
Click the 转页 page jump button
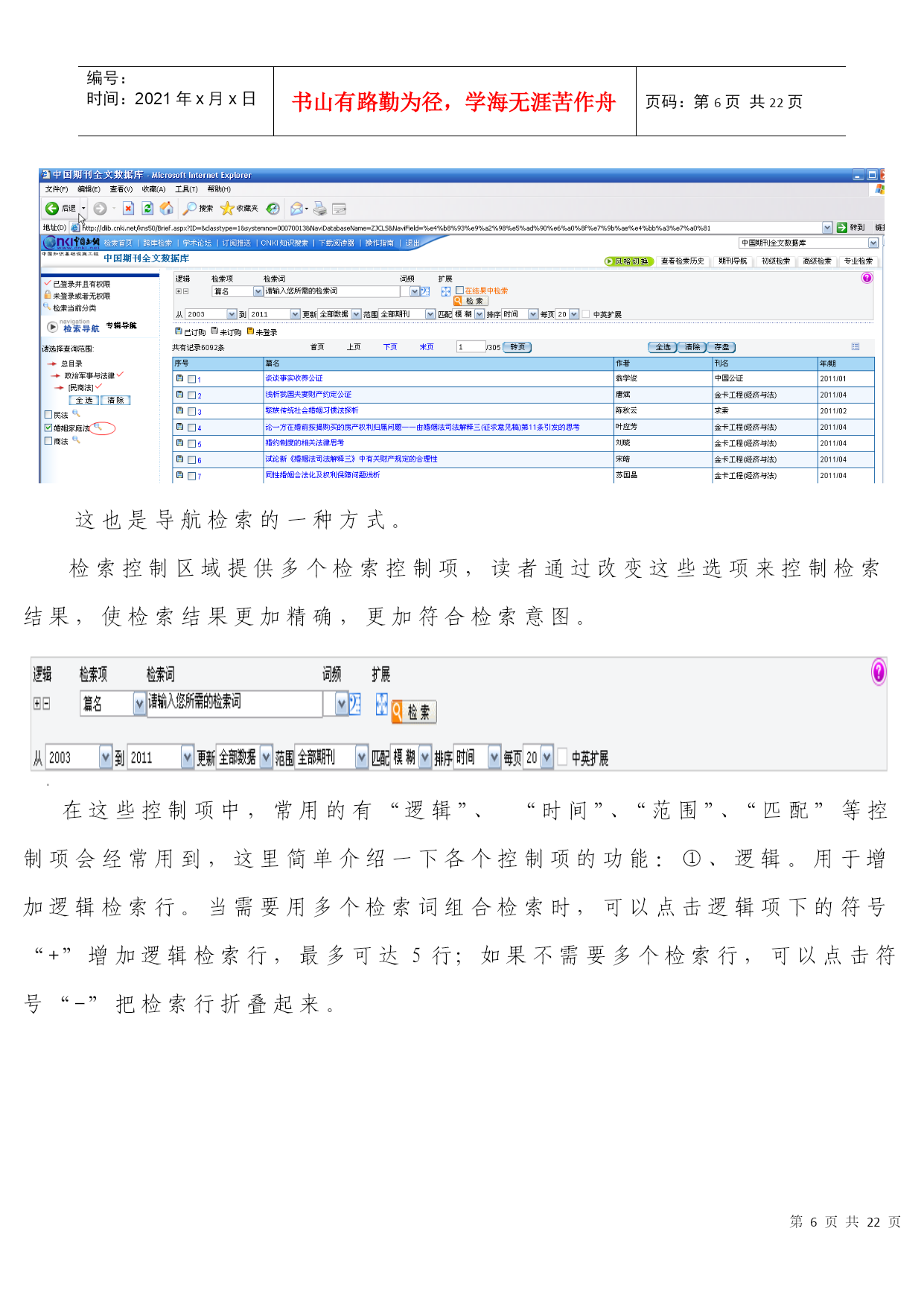[x=517, y=347]
